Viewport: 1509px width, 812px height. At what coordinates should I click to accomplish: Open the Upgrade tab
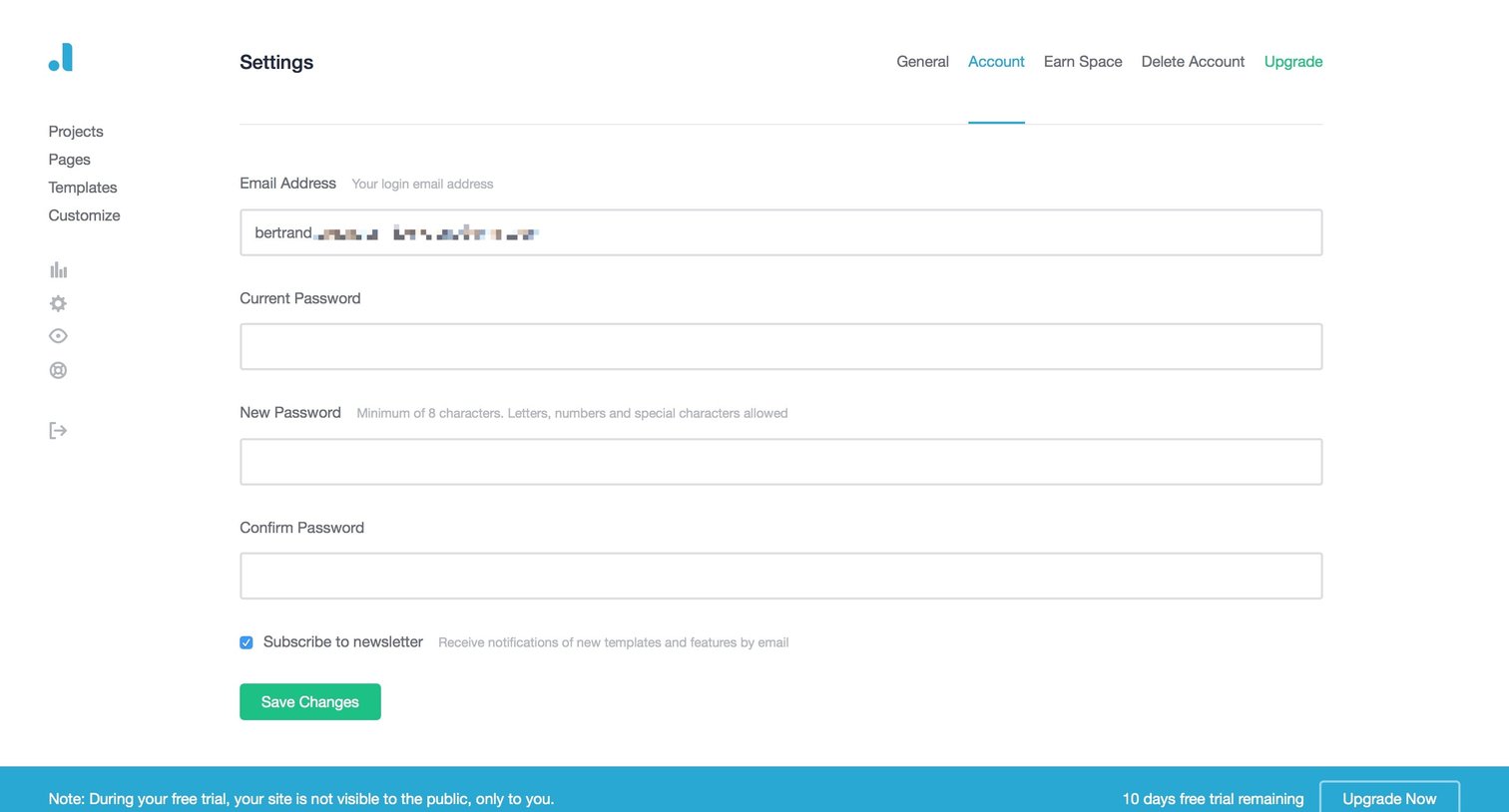click(1293, 62)
